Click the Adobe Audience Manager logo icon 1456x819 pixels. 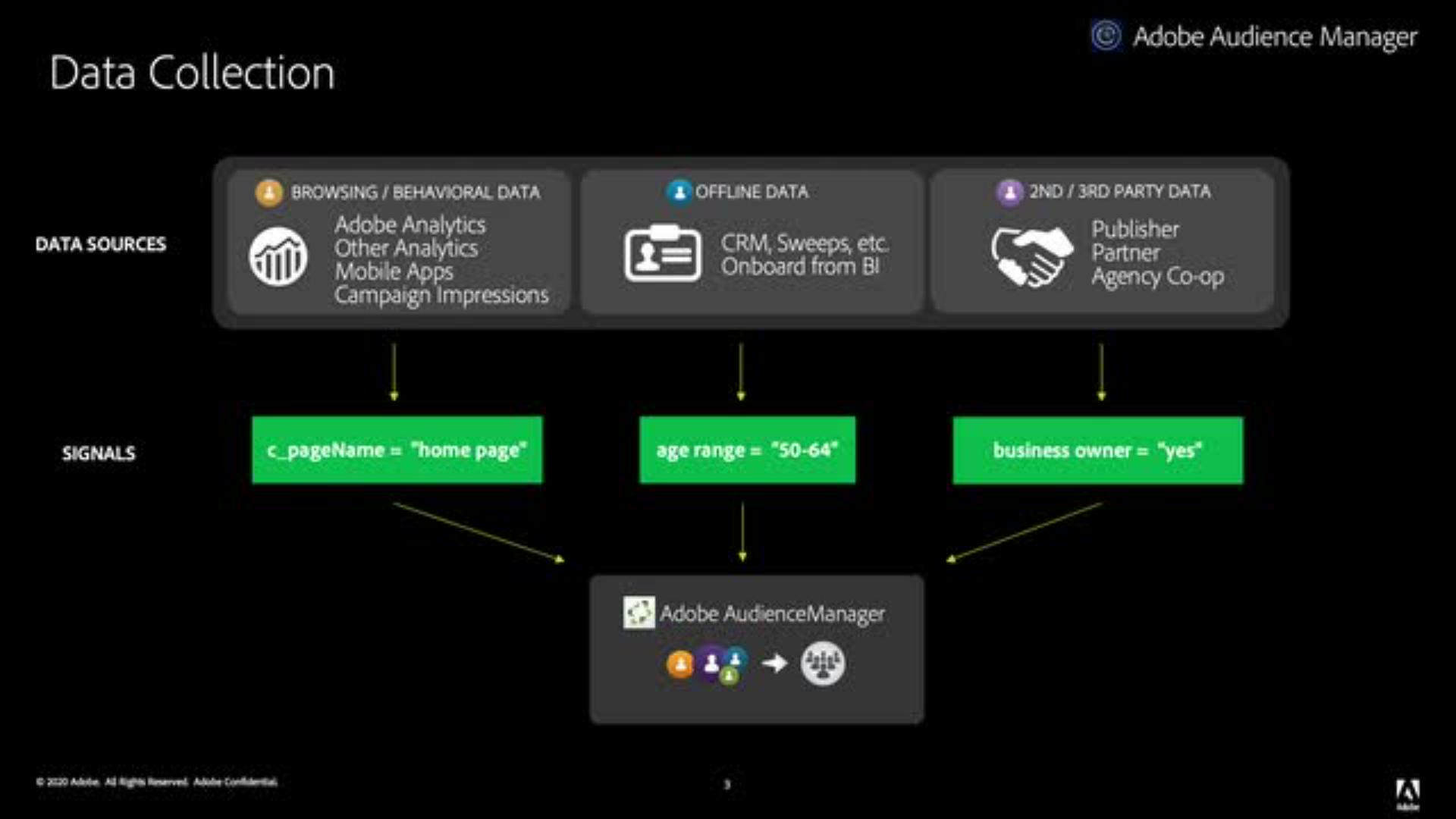click(1106, 36)
